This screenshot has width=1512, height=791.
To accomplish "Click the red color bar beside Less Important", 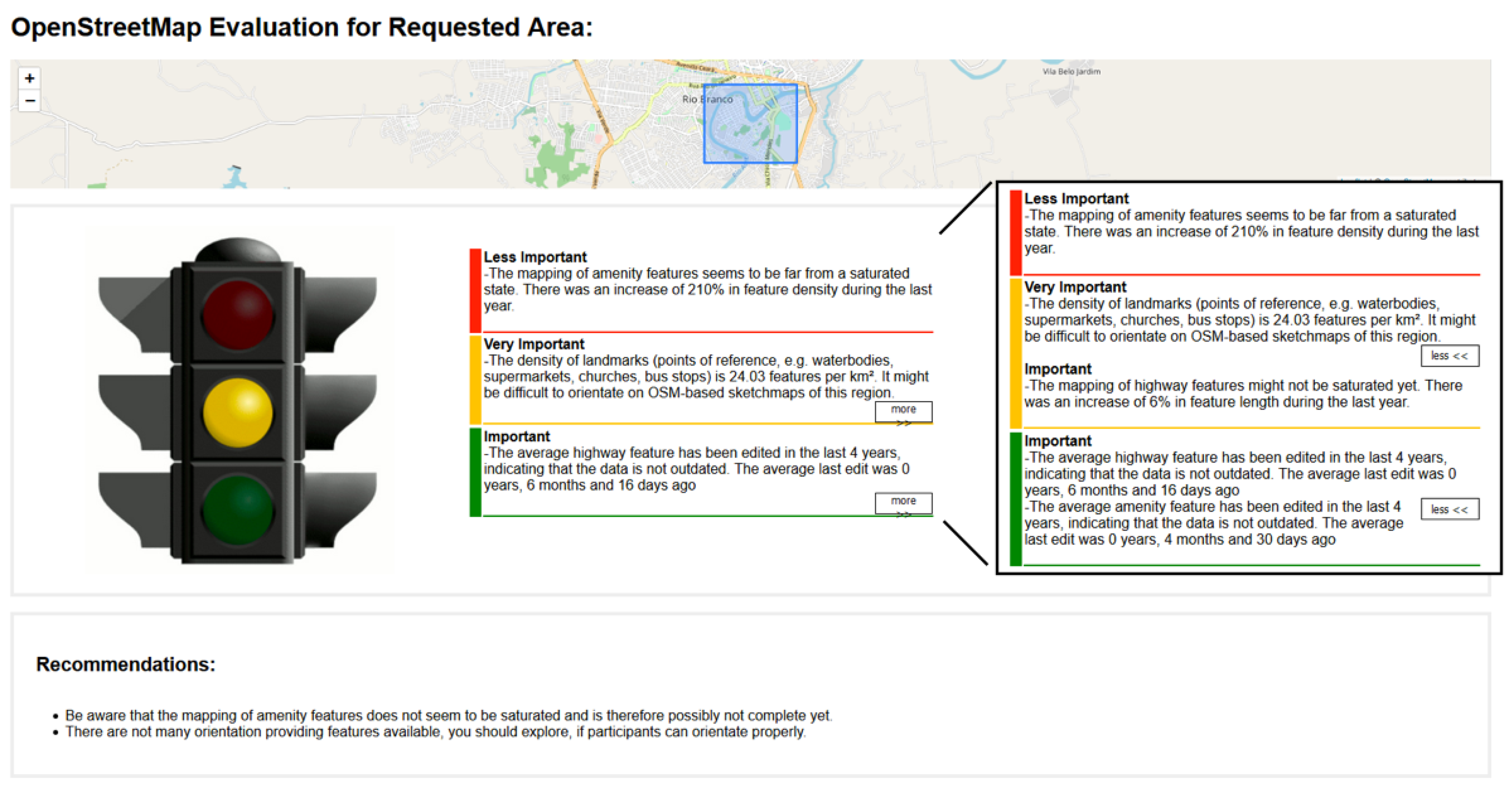I will tap(475, 291).
